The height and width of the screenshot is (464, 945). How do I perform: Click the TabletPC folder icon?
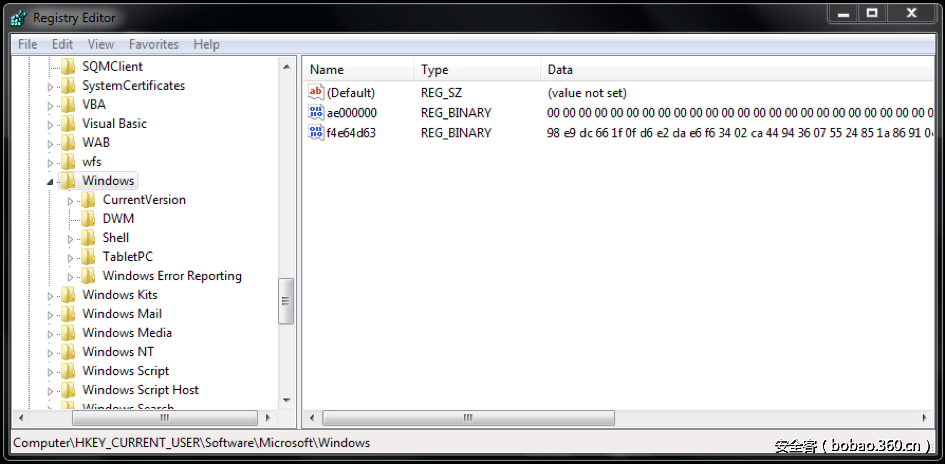tap(89, 257)
